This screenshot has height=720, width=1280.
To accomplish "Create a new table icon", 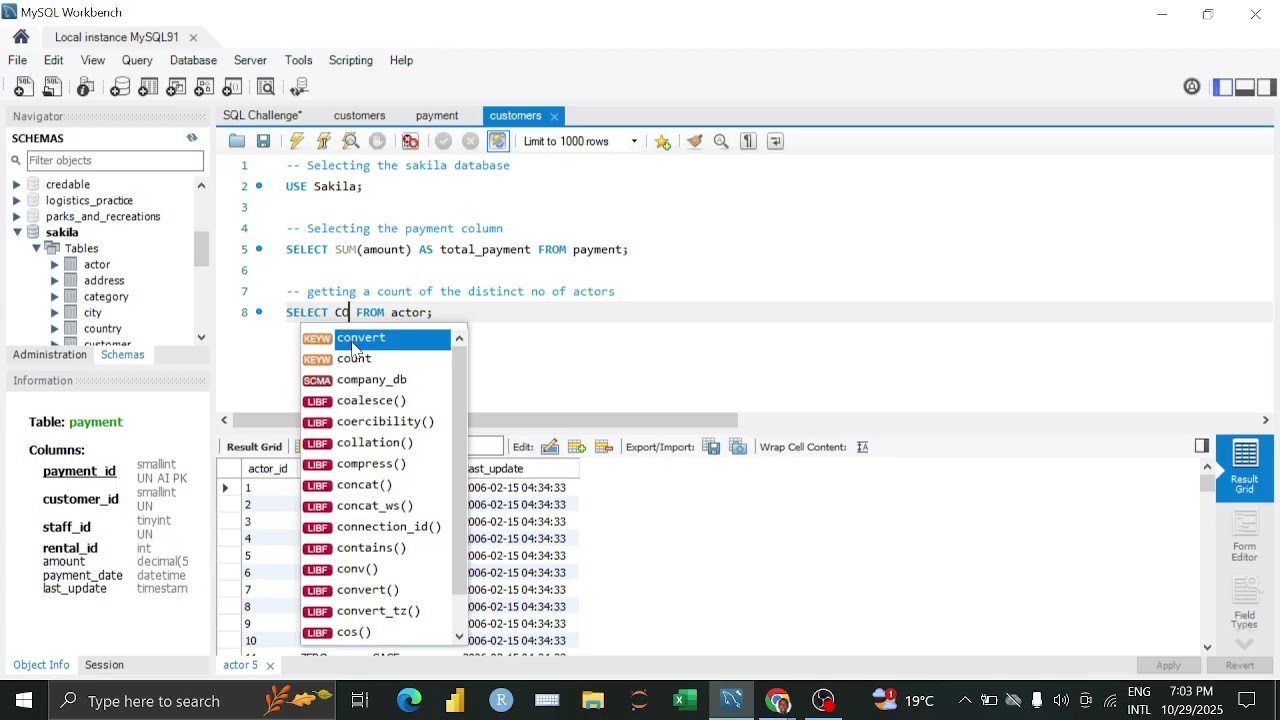I will pos(148,87).
